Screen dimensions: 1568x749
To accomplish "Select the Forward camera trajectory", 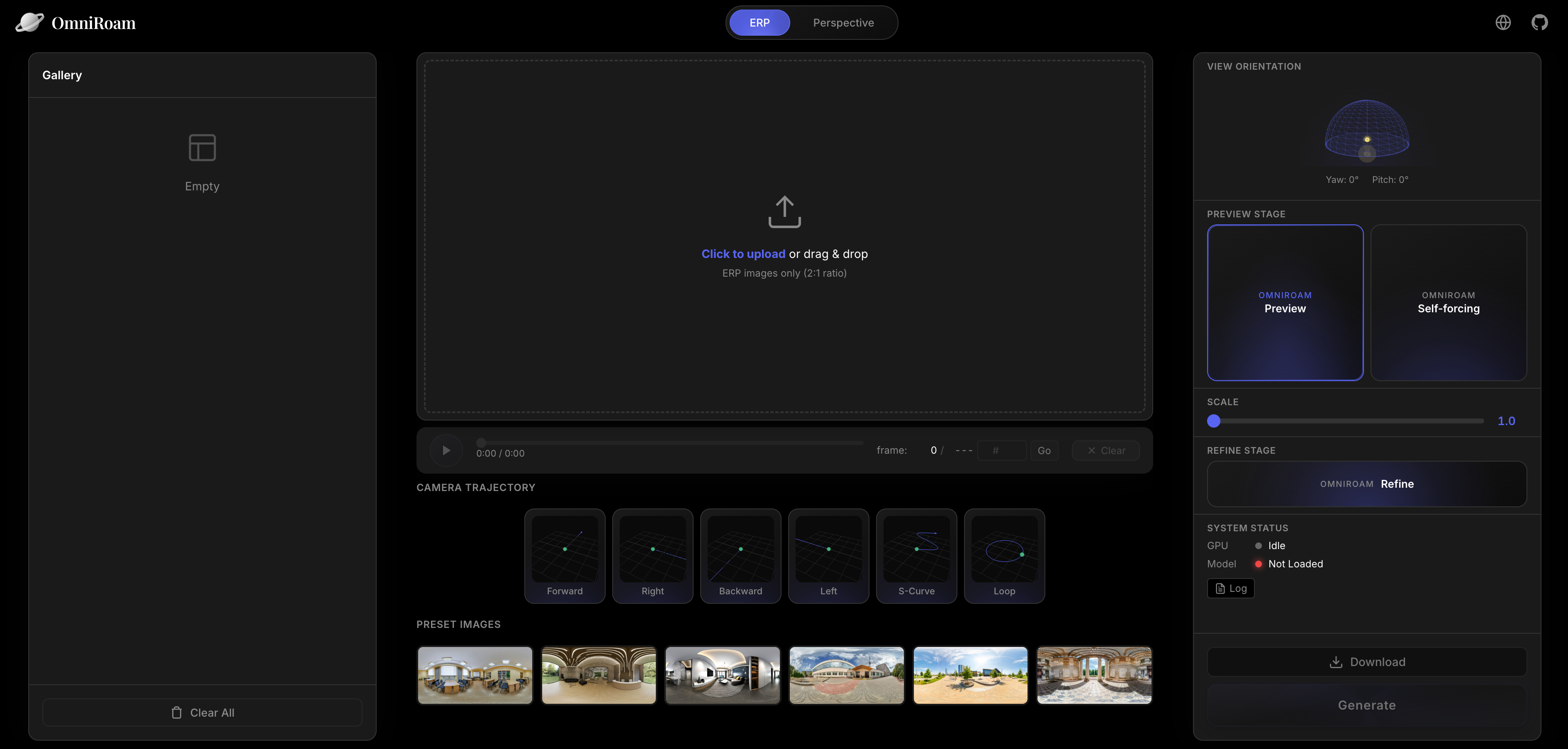I will coord(564,555).
